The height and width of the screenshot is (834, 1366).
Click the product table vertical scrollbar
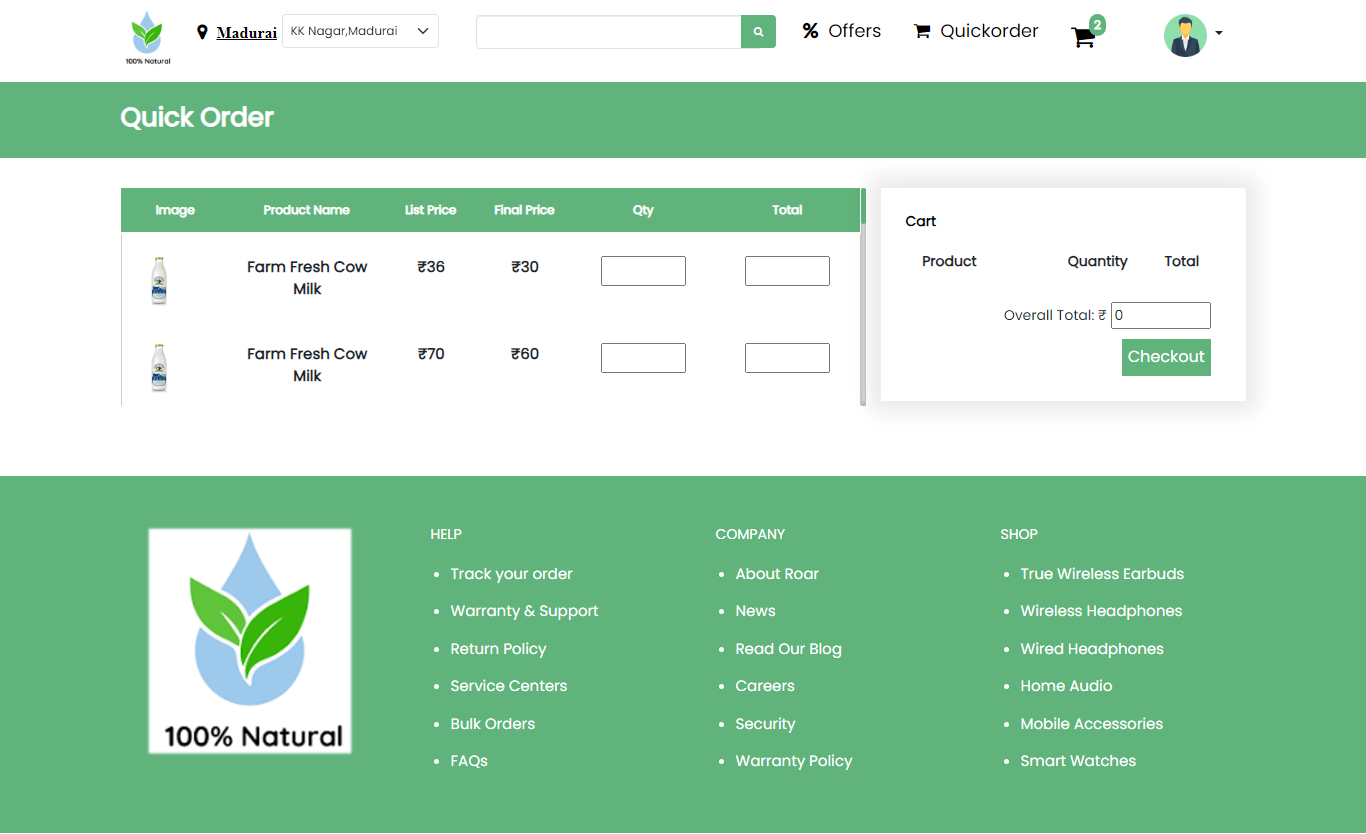[862, 300]
